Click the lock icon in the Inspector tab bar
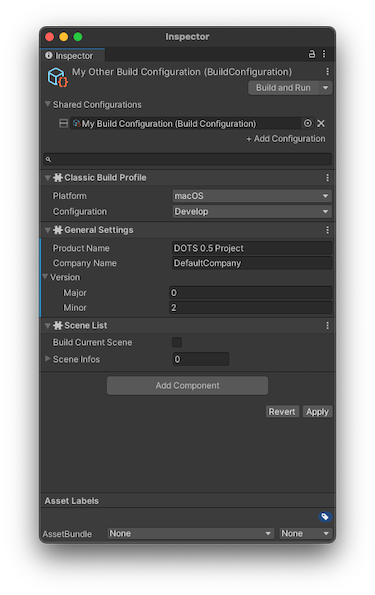The image size is (375, 595). coord(311,54)
